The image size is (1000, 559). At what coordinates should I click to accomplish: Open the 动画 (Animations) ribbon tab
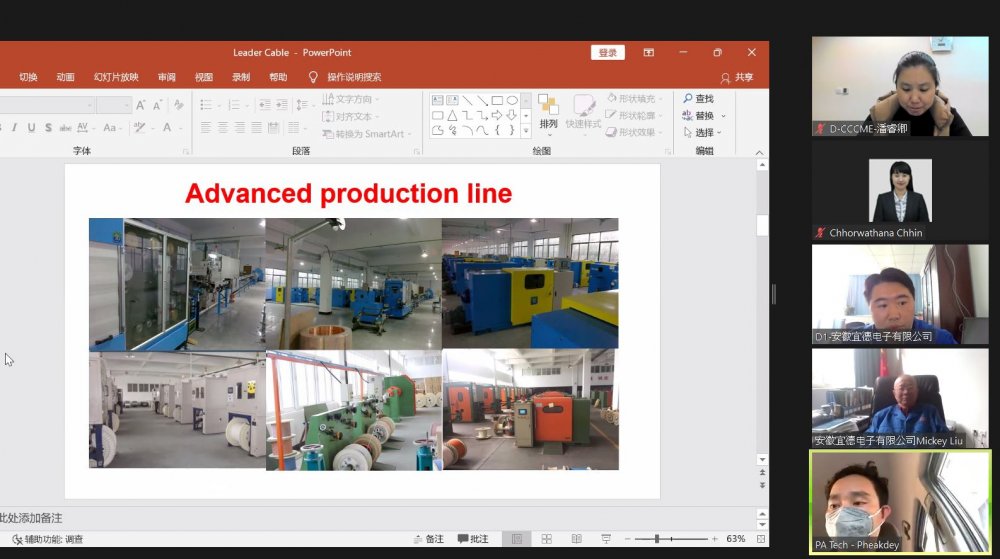pyautogui.click(x=66, y=77)
